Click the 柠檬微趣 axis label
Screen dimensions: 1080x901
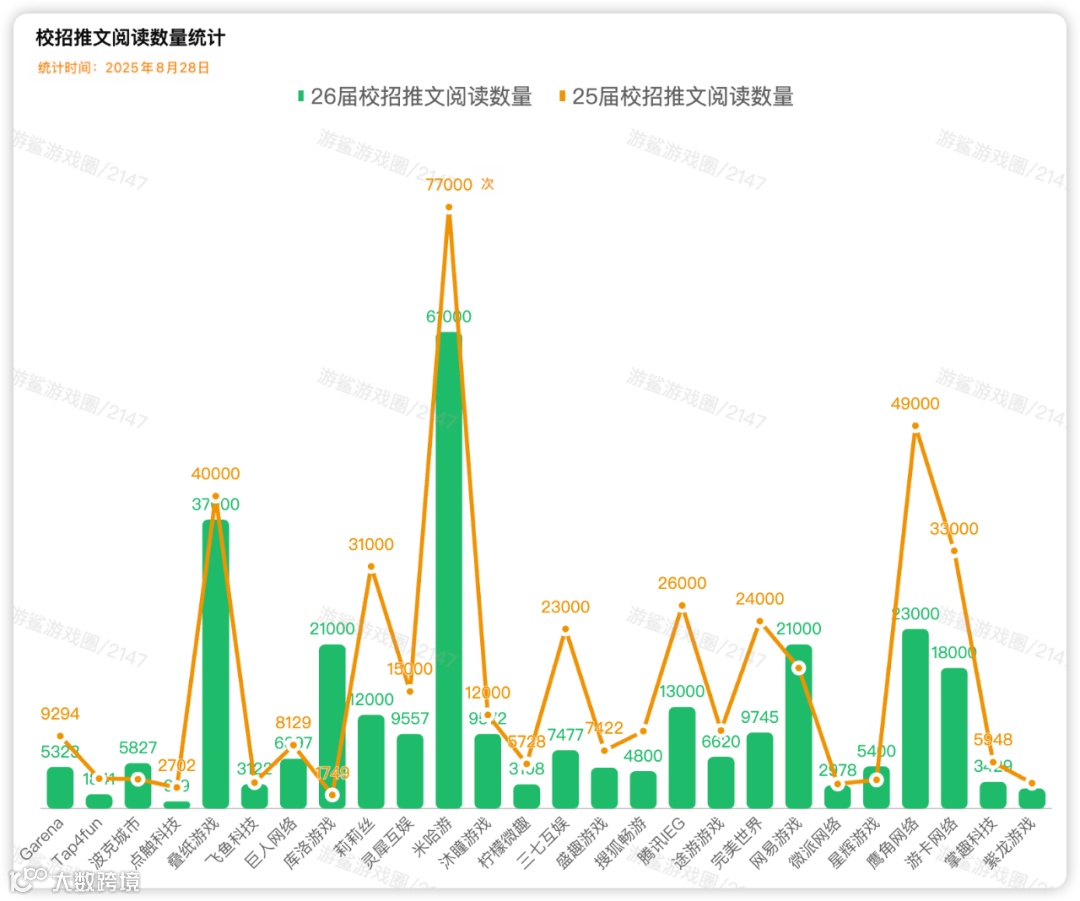[x=503, y=842]
